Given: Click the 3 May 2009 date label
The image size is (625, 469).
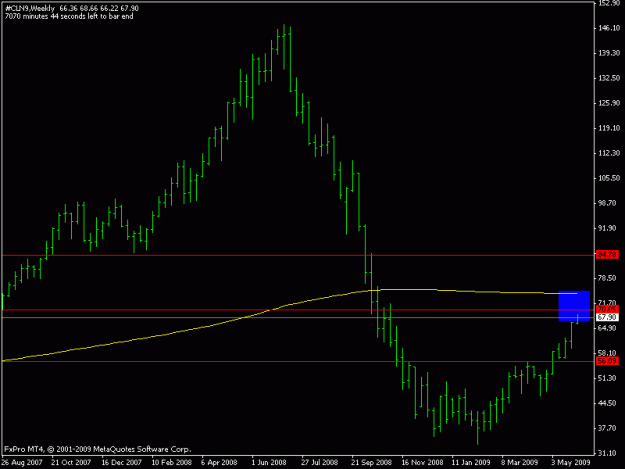Looking at the screenshot, I should click(x=570, y=462).
